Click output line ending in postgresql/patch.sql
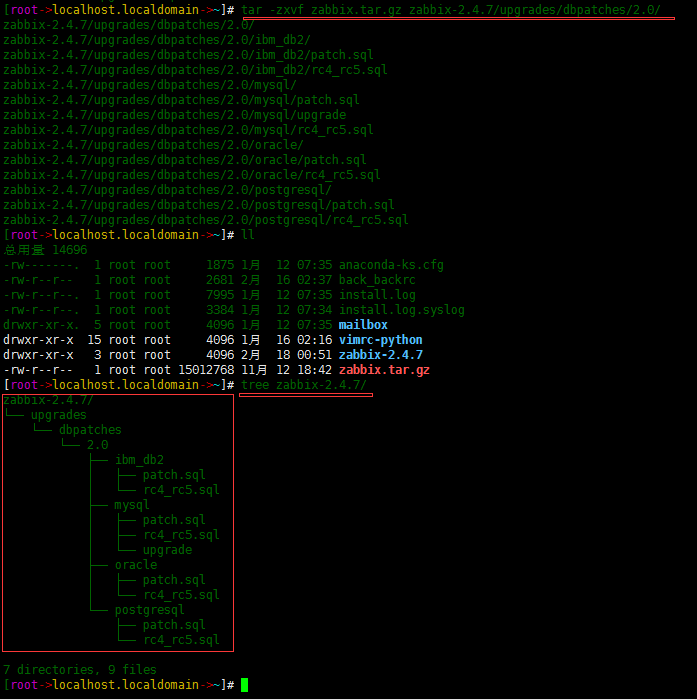 [x=198, y=205]
